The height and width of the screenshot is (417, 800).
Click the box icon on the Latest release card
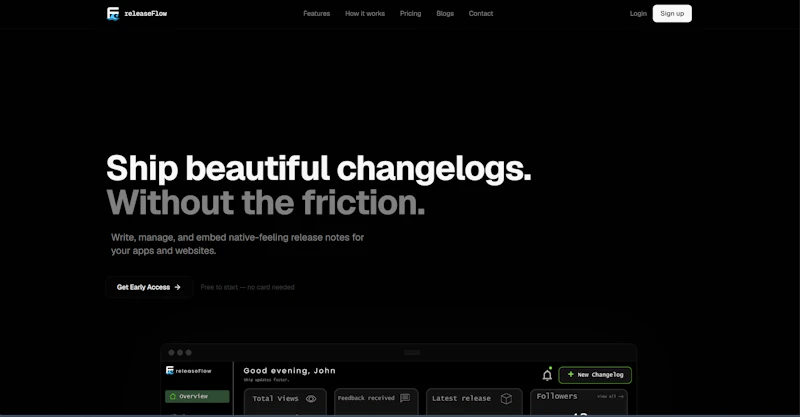pyautogui.click(x=506, y=399)
